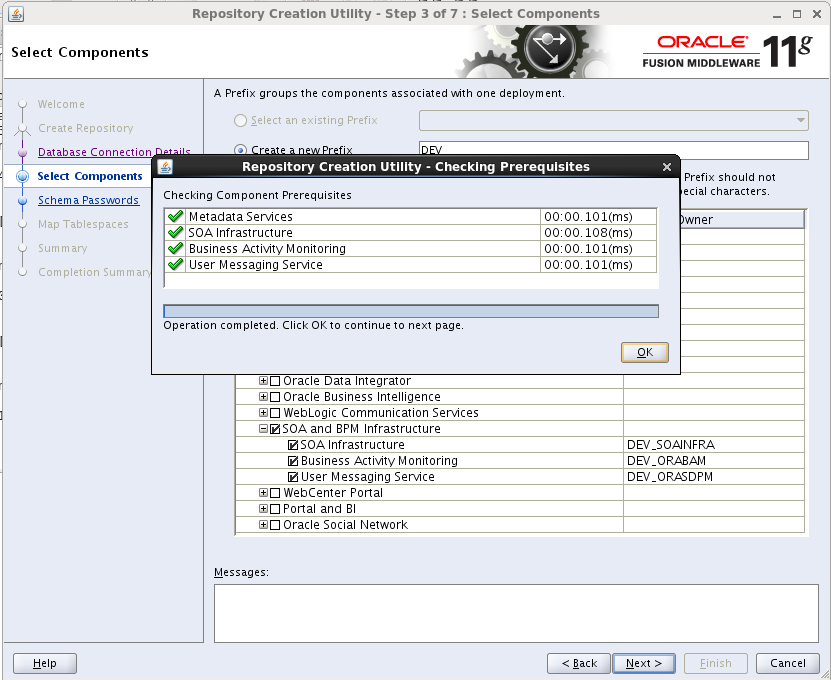This screenshot has height=680, width=831.
Task: Collapse the SOA and BPM Infrastructure node
Action: coord(264,429)
